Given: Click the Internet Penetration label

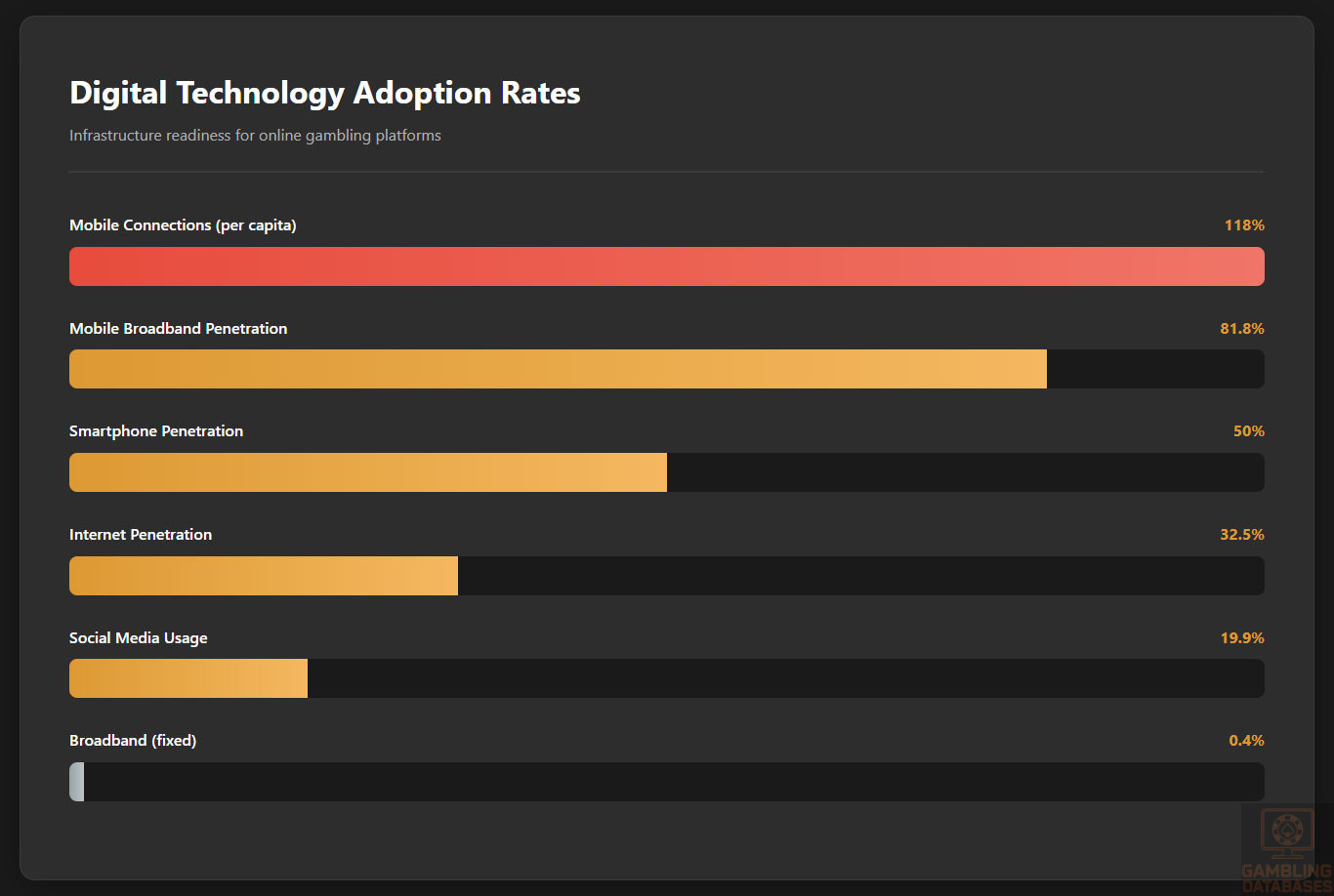Looking at the screenshot, I should 141,535.
